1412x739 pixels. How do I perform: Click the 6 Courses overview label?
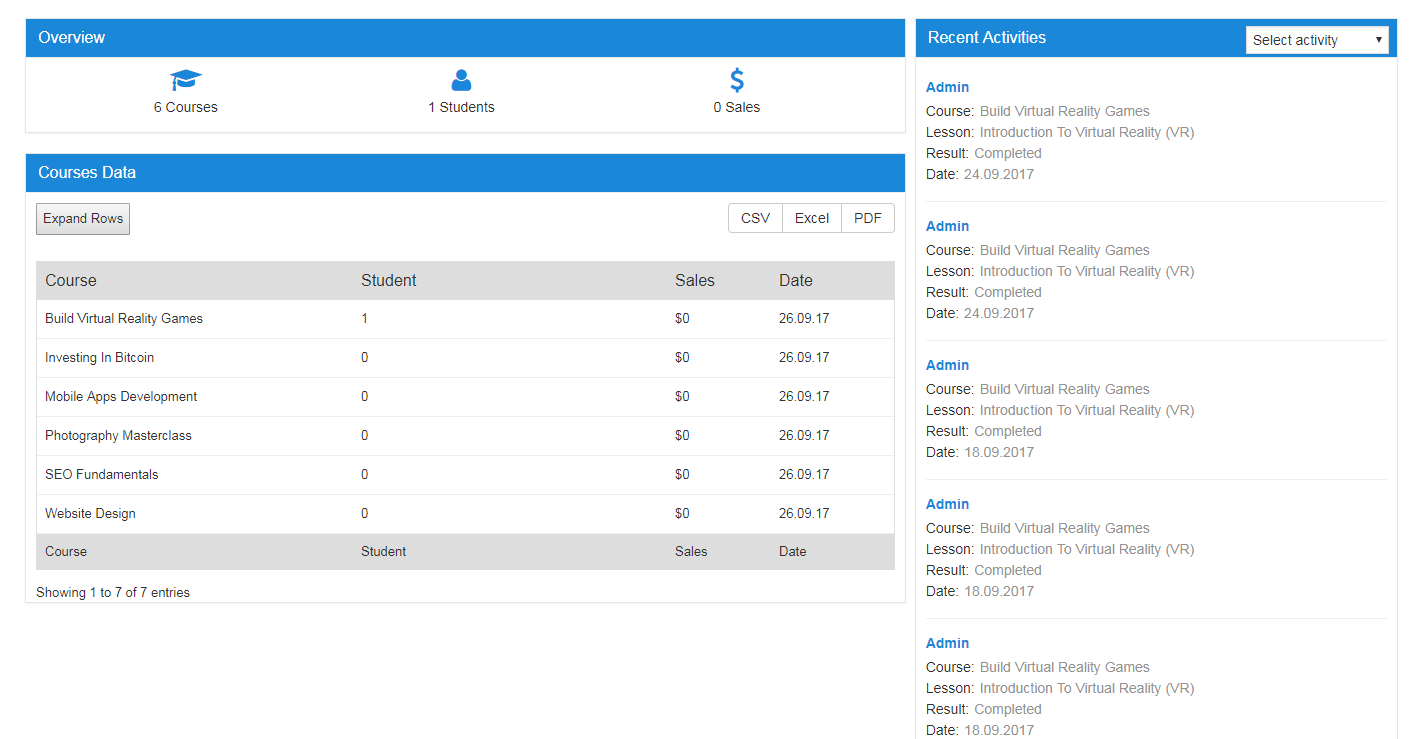185,107
